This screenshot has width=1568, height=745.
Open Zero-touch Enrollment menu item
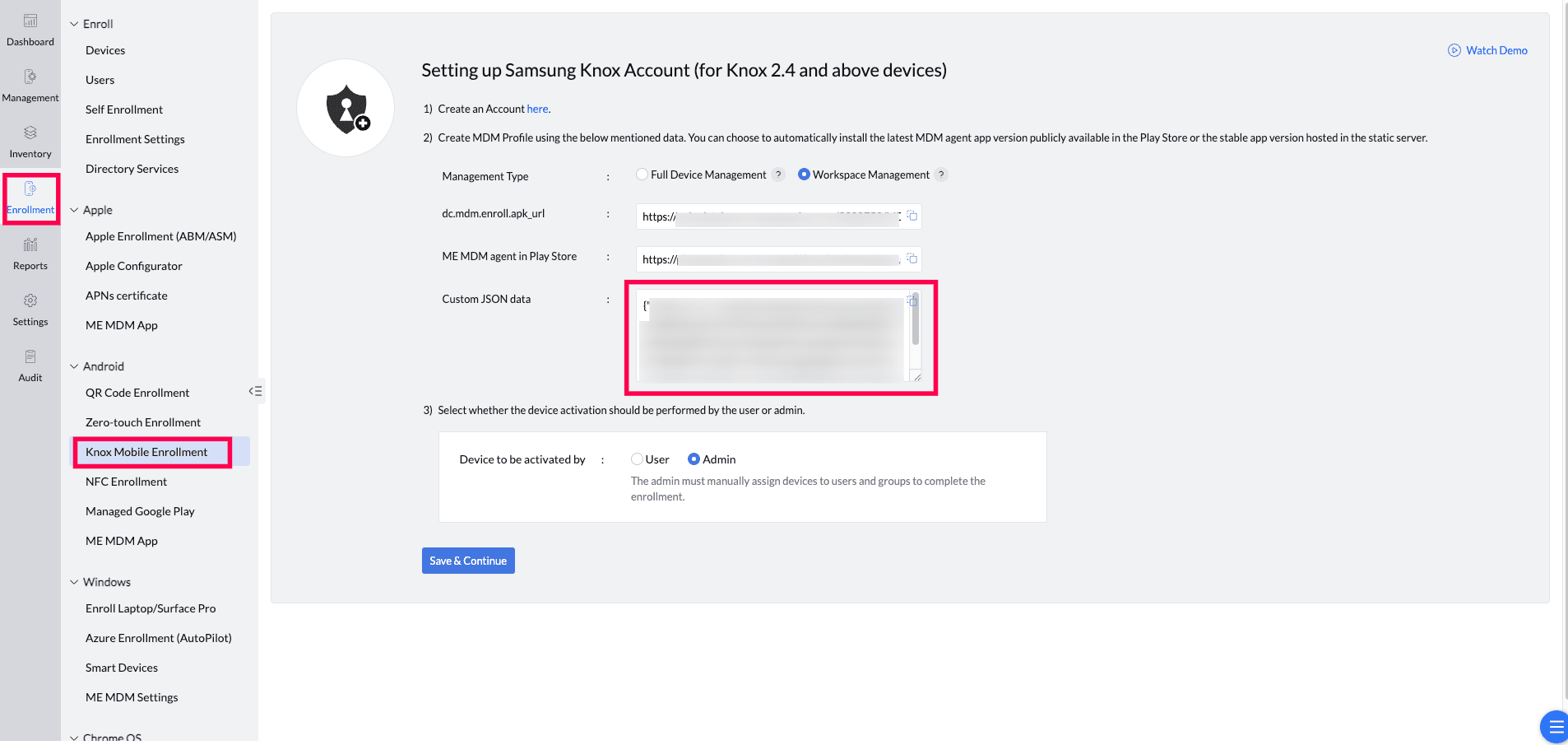(x=143, y=422)
